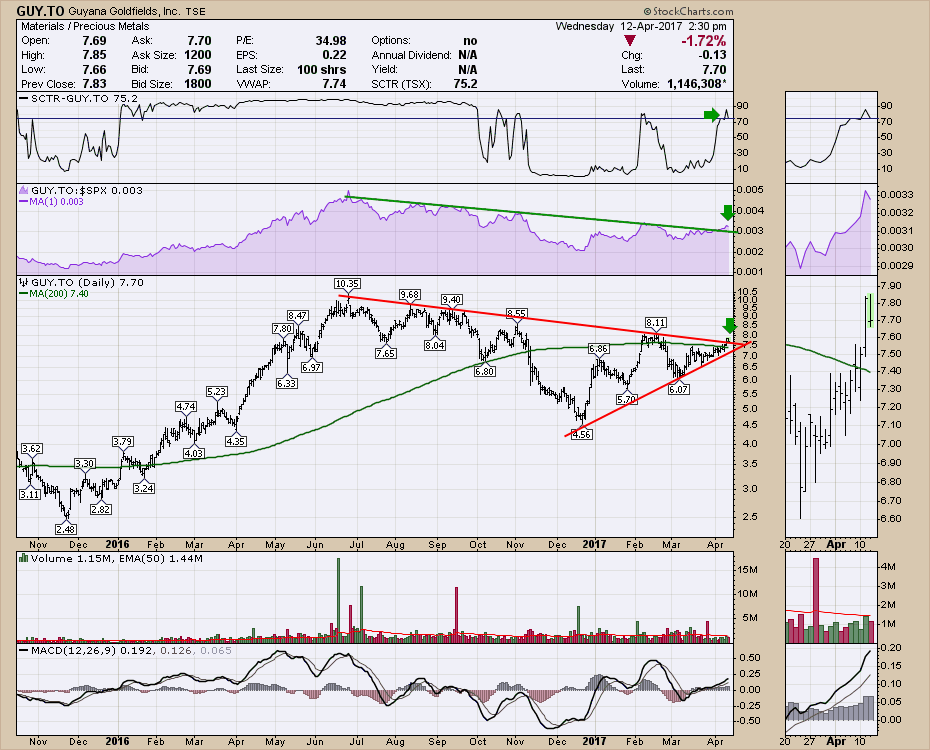Click the green down arrow above price breakout
Screen dimensions: 930x750
[x=729, y=325]
